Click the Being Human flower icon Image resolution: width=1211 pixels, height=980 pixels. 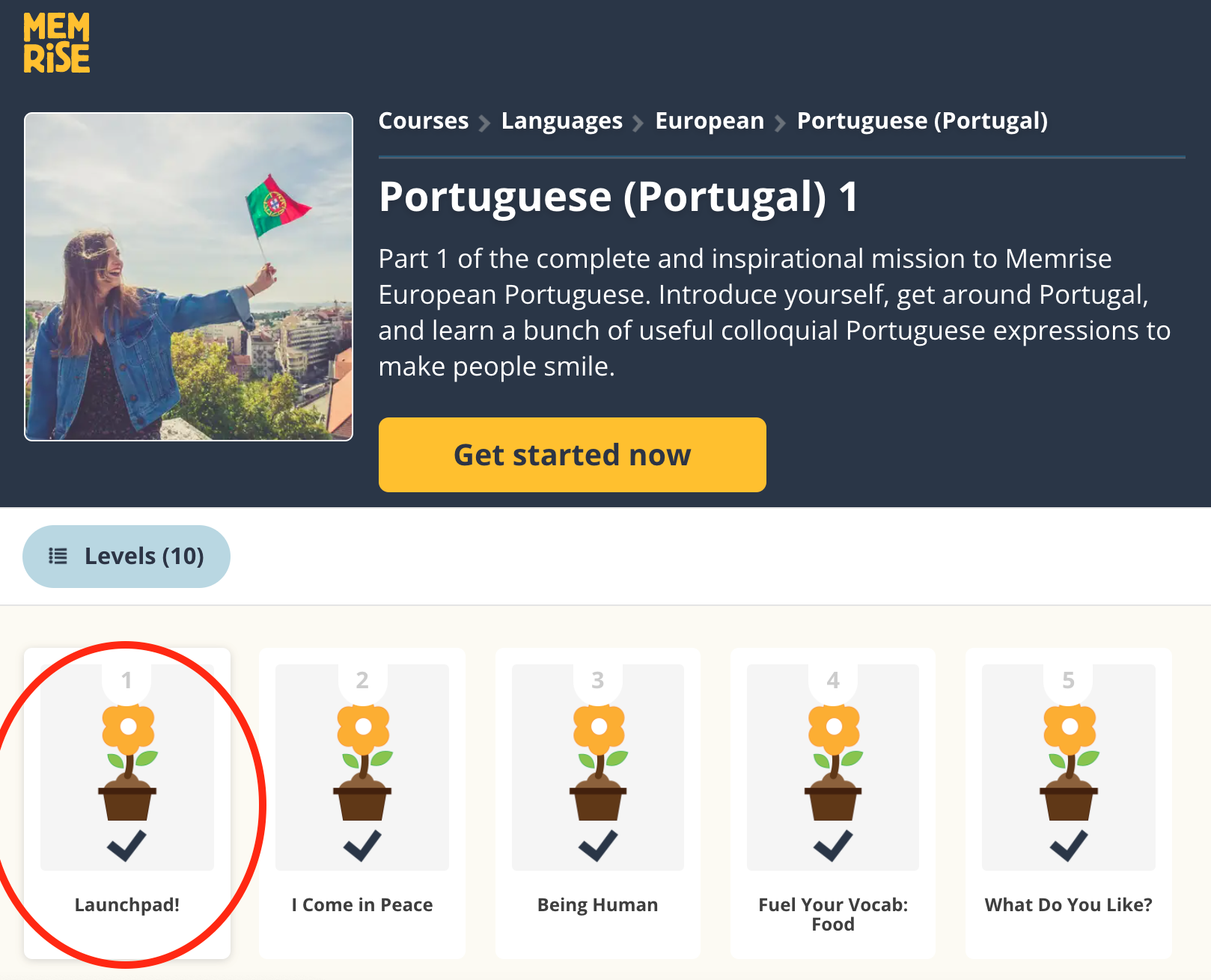[x=598, y=763]
